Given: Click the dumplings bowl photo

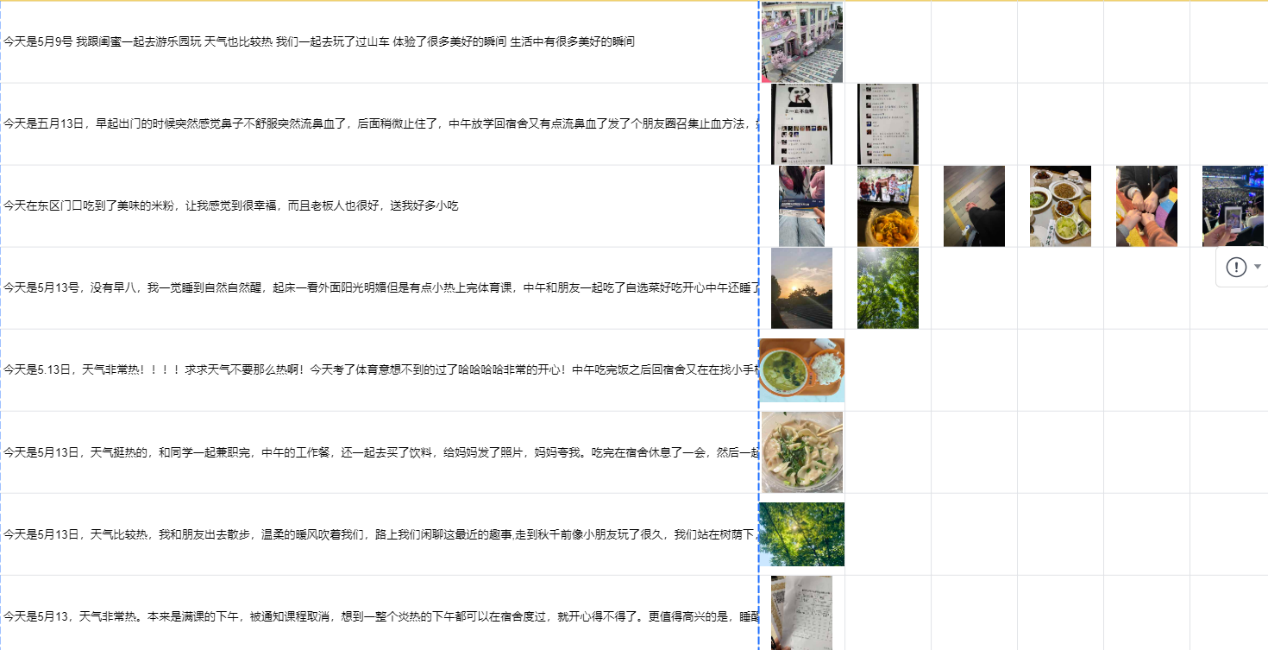Looking at the screenshot, I should click(x=801, y=452).
